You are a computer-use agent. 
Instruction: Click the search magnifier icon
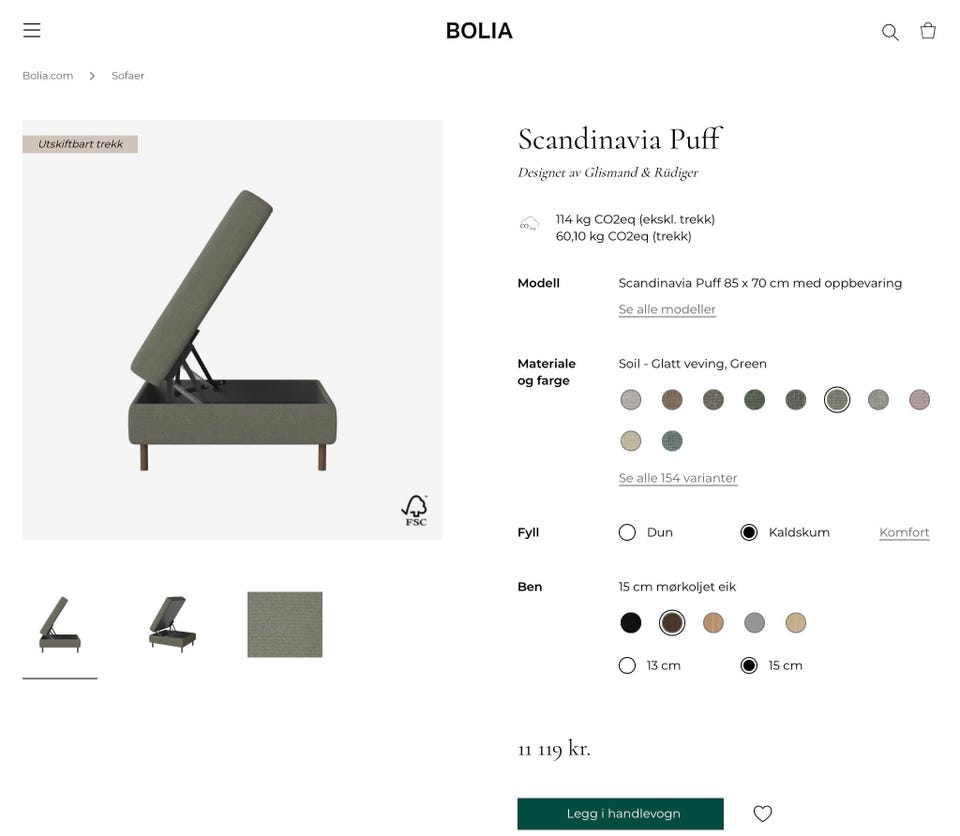point(889,31)
